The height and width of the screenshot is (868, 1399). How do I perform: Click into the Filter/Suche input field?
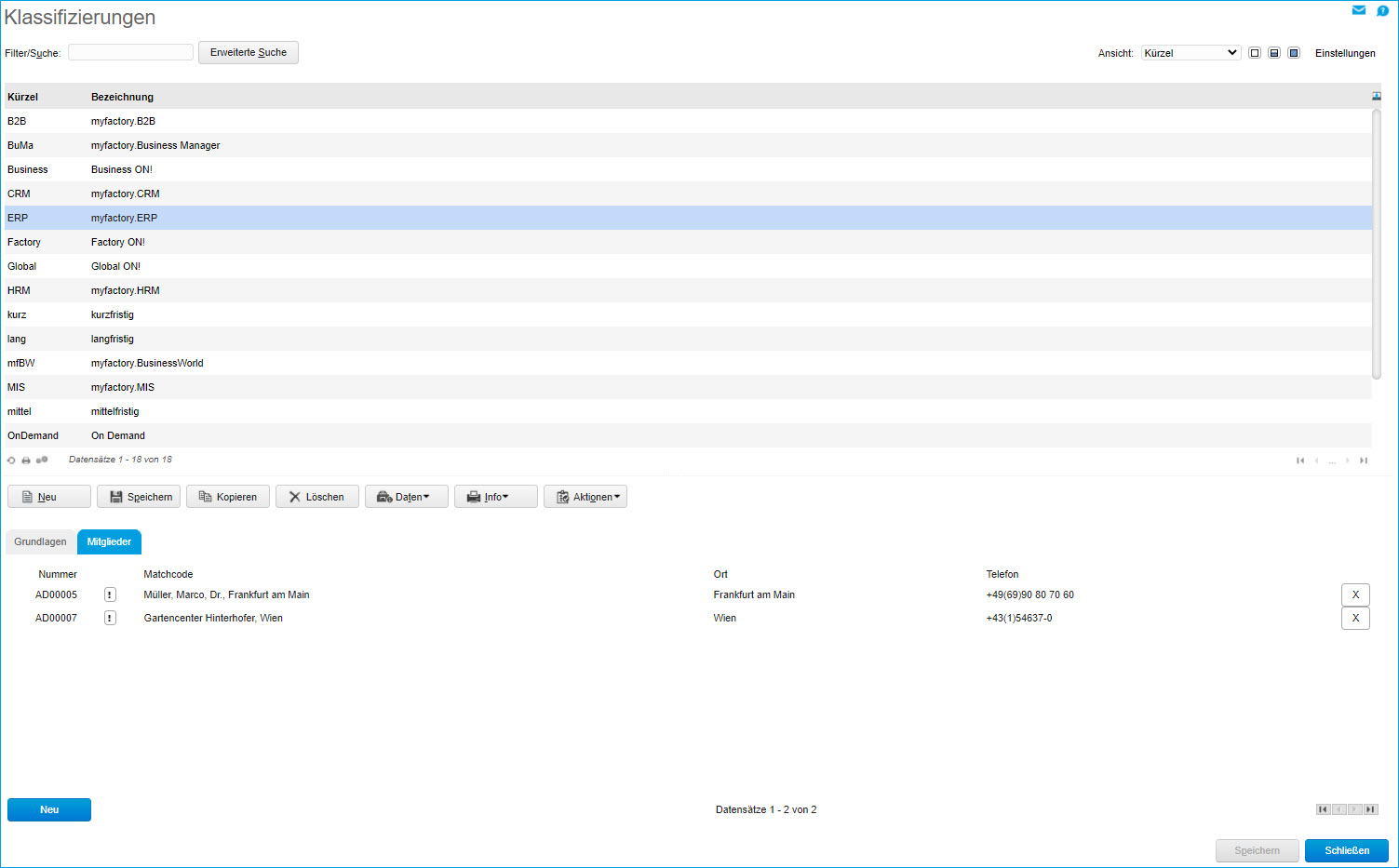pos(130,53)
